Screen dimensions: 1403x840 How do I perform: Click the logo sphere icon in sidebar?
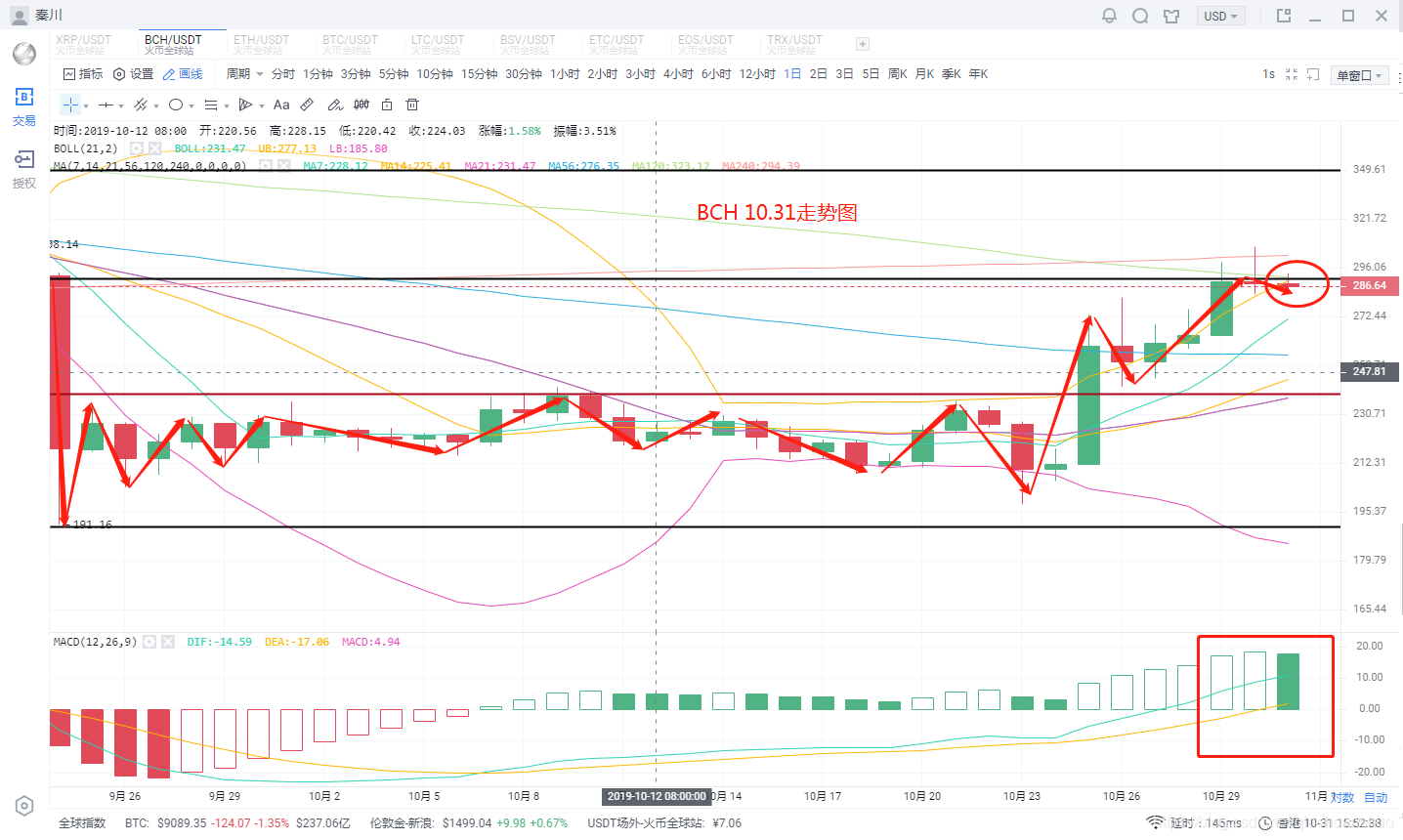[x=24, y=53]
